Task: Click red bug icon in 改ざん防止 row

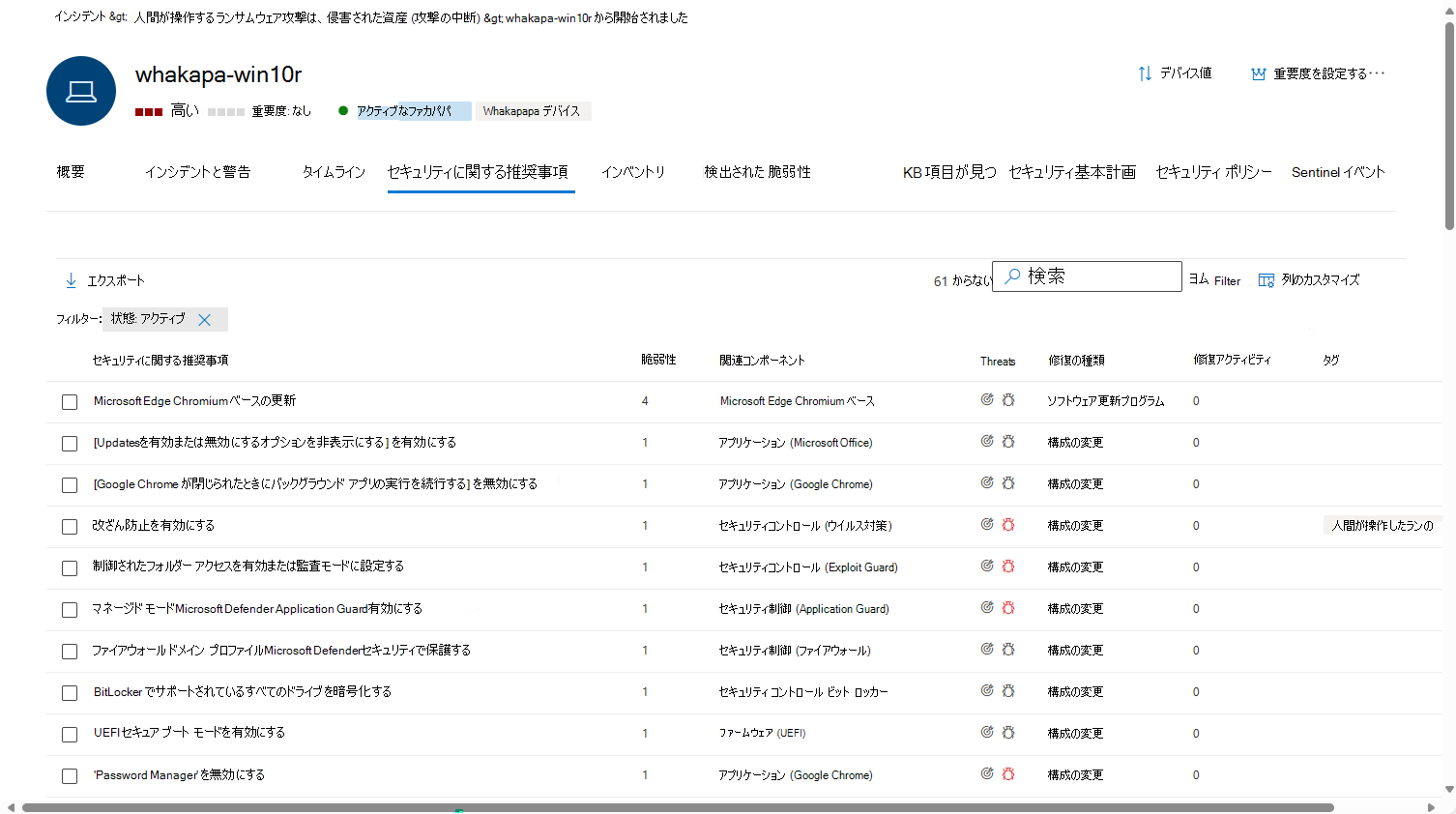Action: click(1008, 524)
